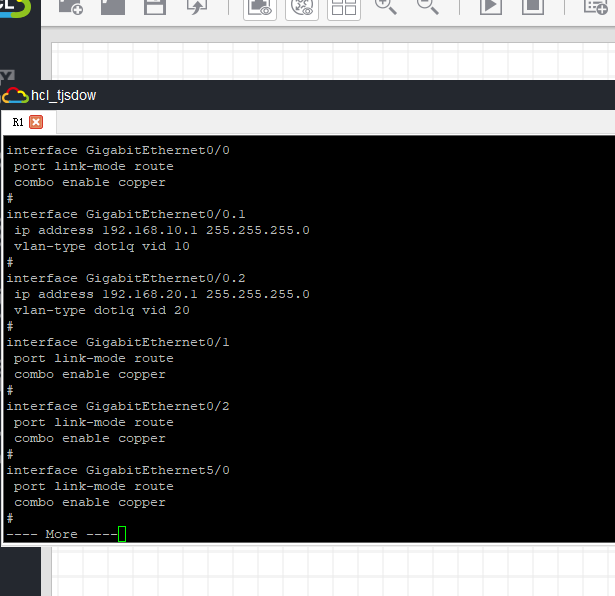This screenshot has height=596, width=615.
Task: Stop all devices with the stop icon
Action: coord(533,6)
